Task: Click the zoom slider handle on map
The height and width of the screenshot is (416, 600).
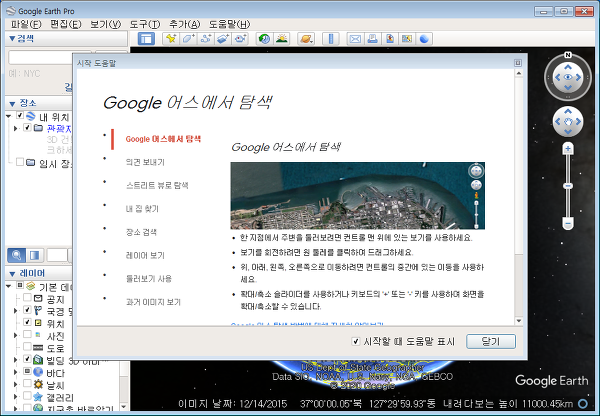Action: (x=568, y=186)
